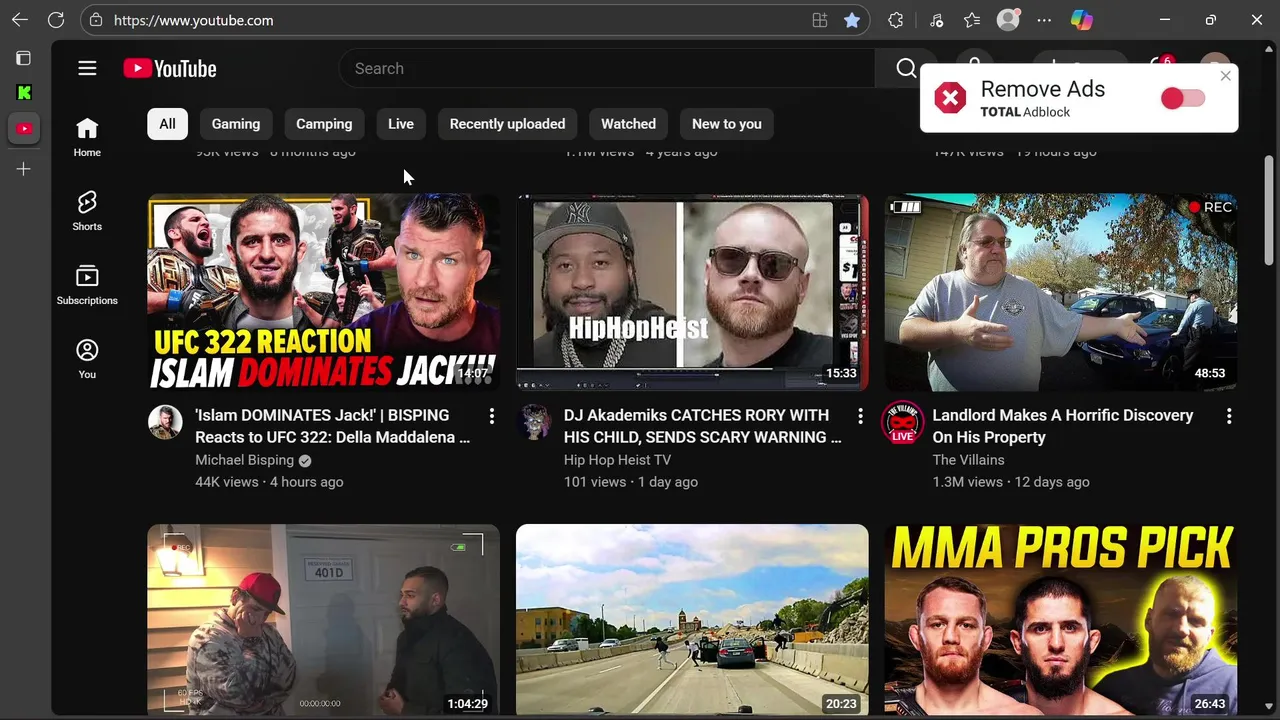The height and width of the screenshot is (720, 1280).
Task: Open Landlord Makes A Horrific Discovery title
Action: click(x=1062, y=426)
